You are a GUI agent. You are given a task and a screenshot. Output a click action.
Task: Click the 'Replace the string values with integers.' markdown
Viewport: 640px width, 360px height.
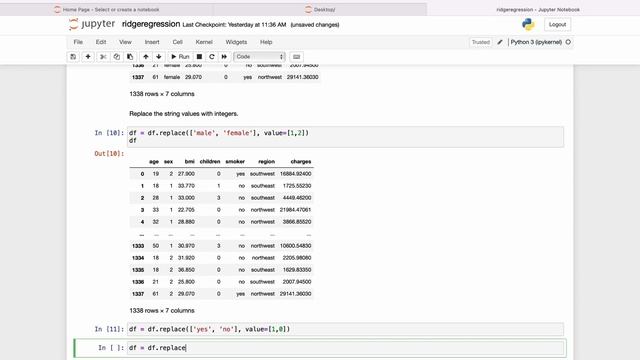tap(184, 113)
